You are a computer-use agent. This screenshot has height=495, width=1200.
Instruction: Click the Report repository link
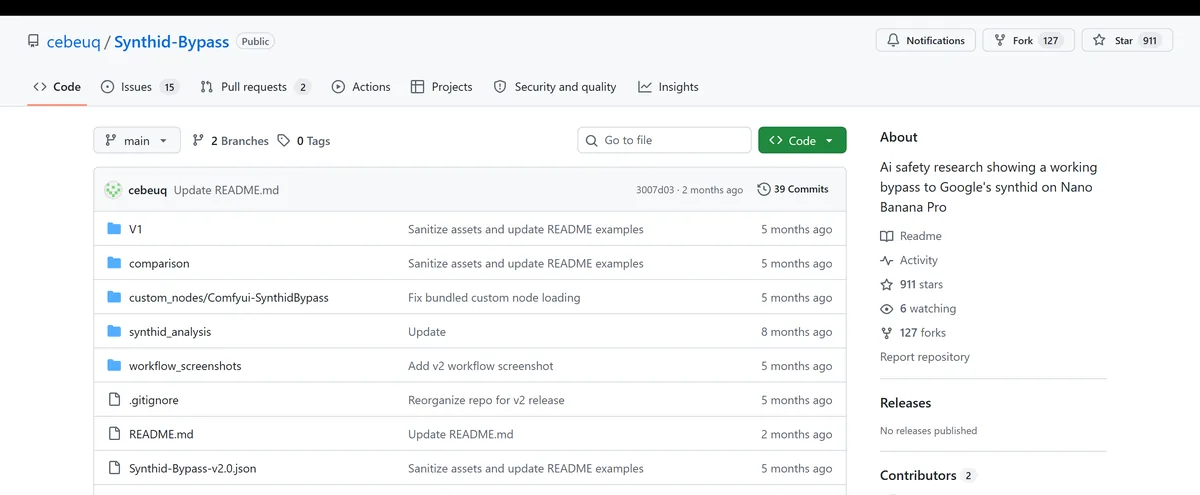[925, 357]
